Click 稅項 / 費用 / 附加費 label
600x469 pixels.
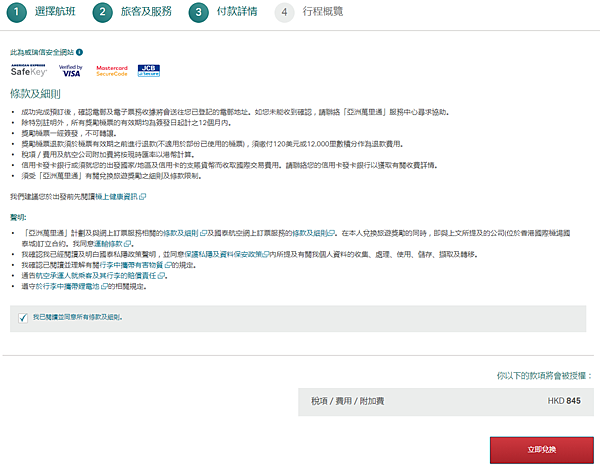[347, 401]
